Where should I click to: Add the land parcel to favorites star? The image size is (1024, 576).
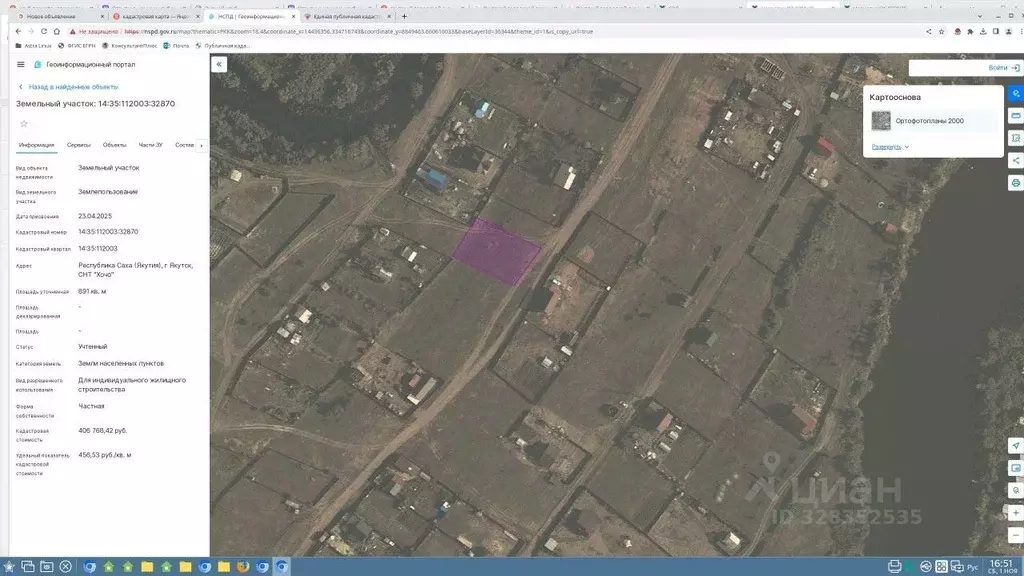(x=24, y=124)
